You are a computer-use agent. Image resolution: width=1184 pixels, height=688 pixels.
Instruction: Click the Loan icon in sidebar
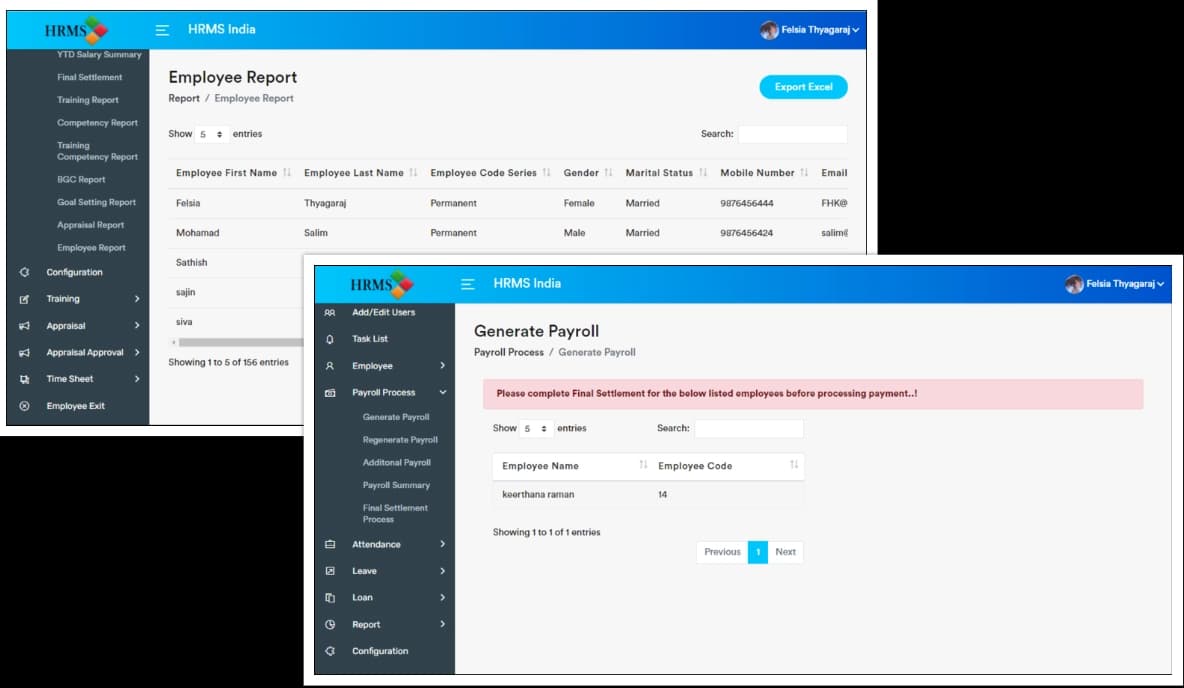[330, 598]
